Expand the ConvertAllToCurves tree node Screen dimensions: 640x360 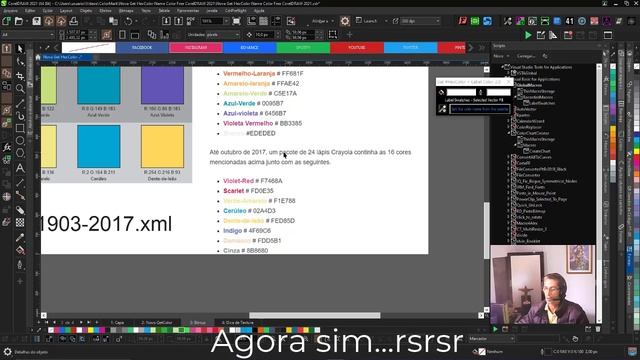pos(509,157)
